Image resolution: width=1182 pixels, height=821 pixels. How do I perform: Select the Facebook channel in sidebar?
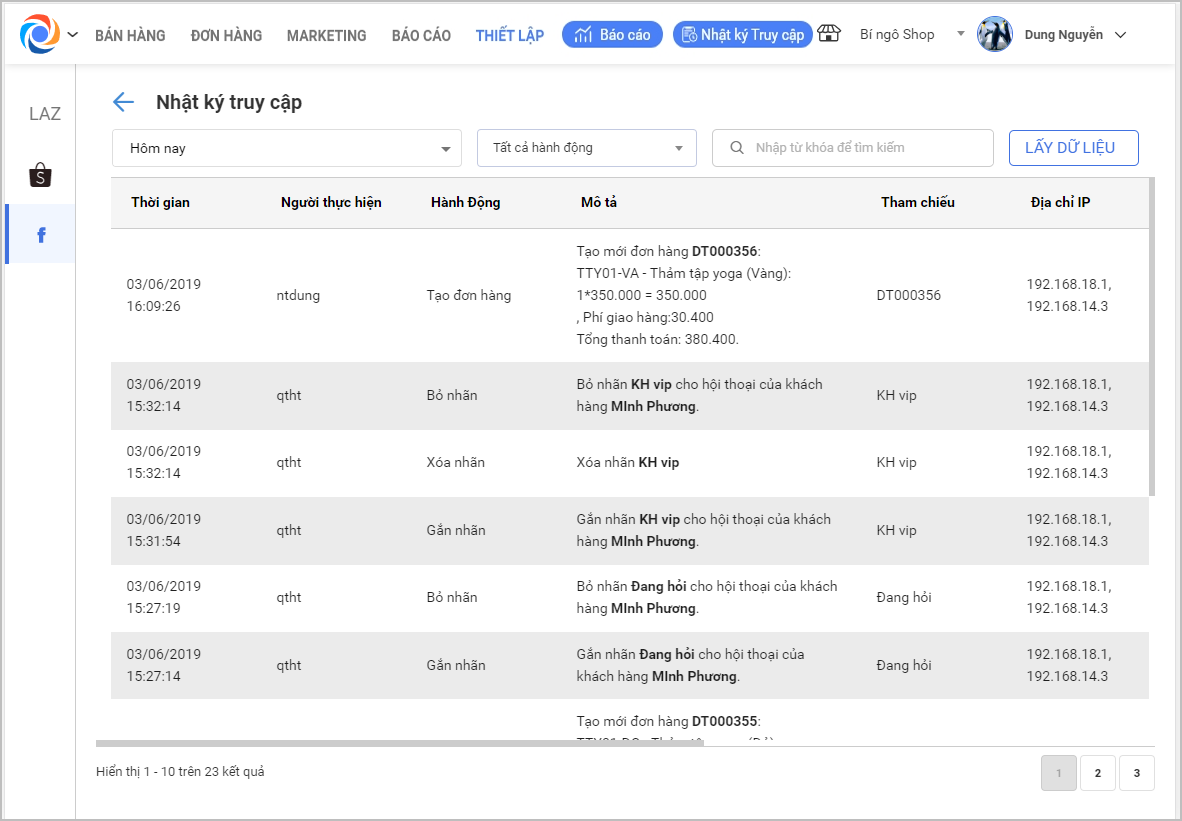pos(41,235)
